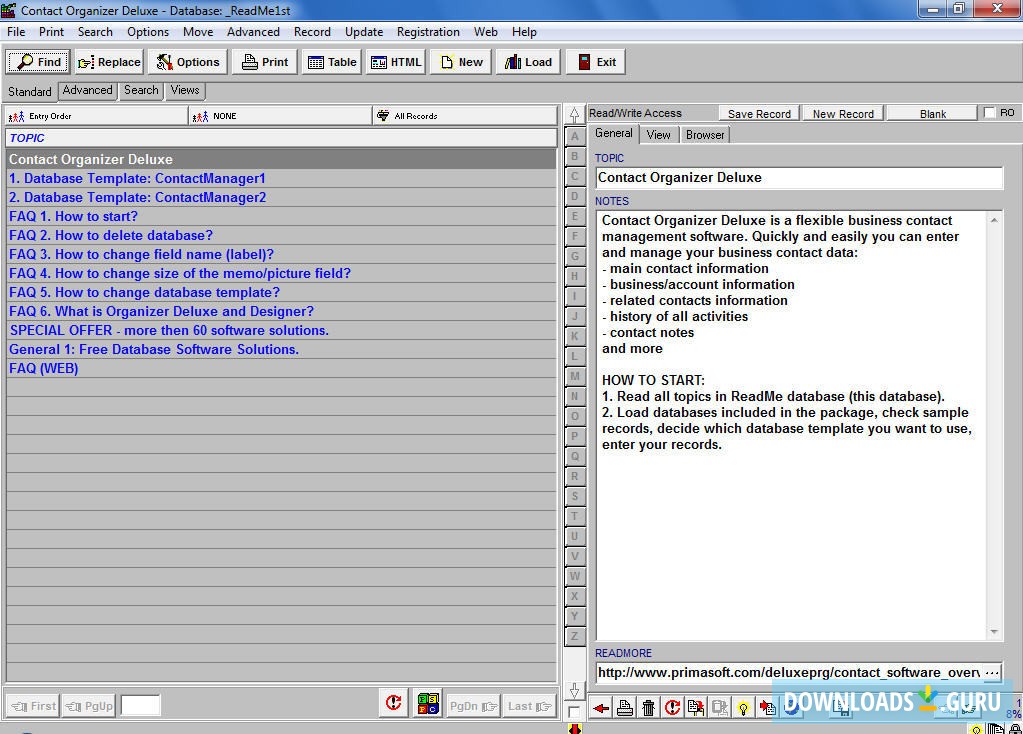Delete the current record using trash icon
This screenshot has height=734, width=1023.
coord(649,707)
